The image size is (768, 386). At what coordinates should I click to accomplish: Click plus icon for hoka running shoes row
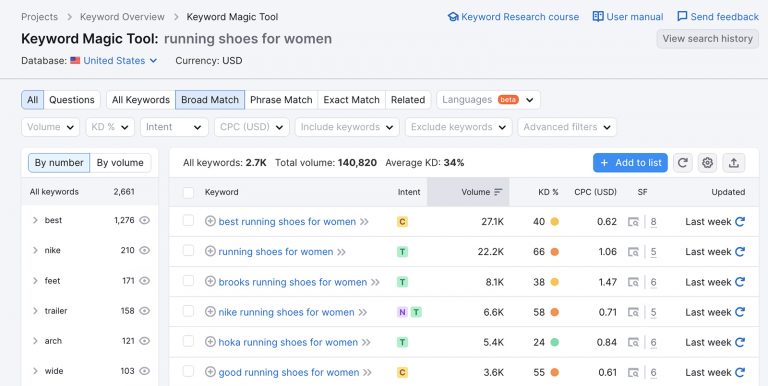[x=210, y=342]
